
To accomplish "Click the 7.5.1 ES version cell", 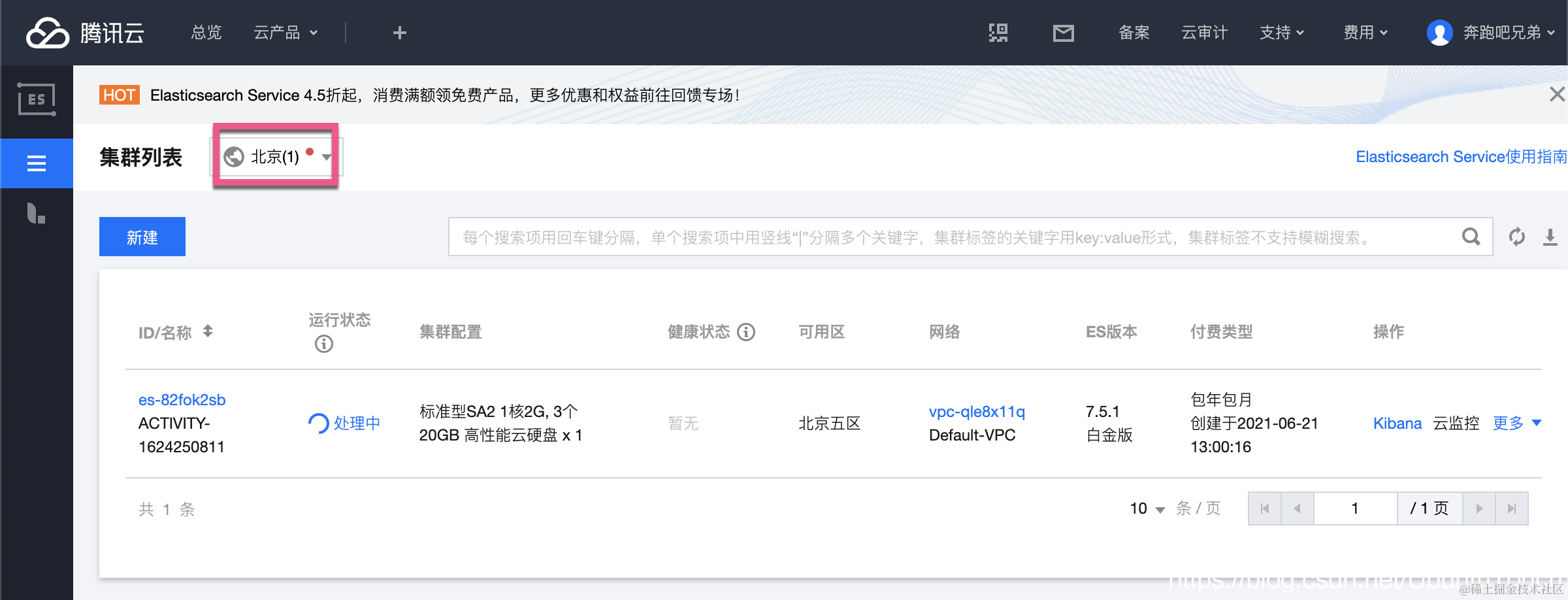I will (x=1103, y=412).
